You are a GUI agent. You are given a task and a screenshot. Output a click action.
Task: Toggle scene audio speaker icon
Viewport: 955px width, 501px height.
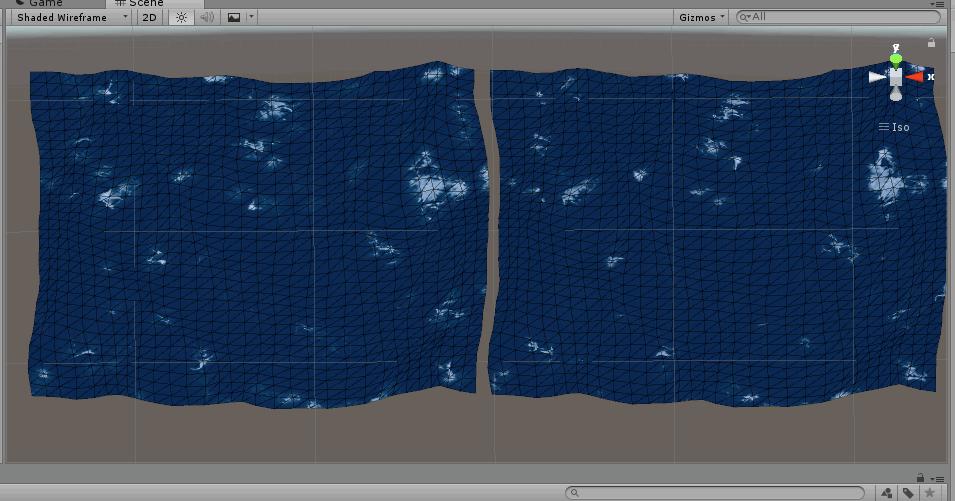(x=207, y=17)
